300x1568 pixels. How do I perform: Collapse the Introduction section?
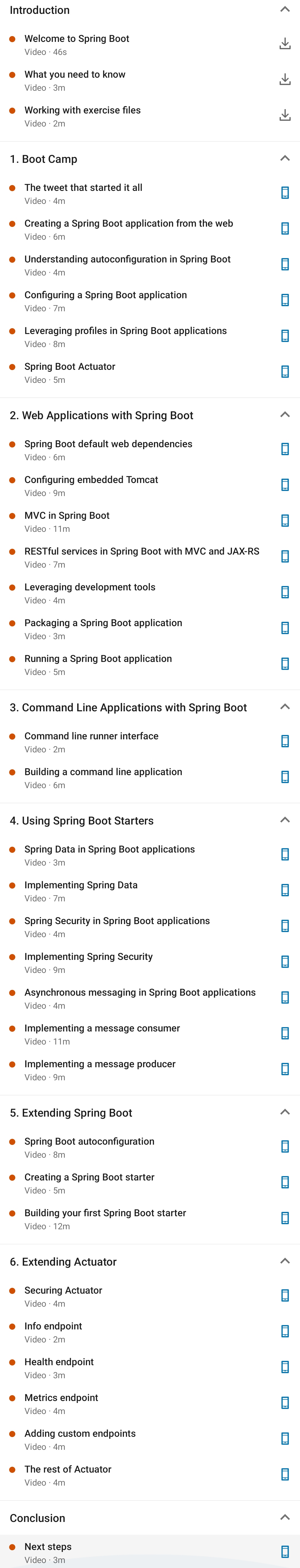coord(285,10)
